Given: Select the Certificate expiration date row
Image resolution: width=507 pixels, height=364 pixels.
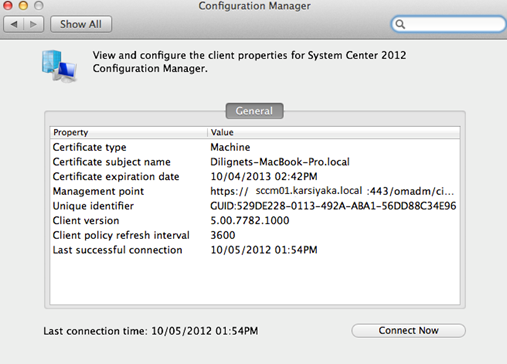Looking at the screenshot, I should point(255,176).
